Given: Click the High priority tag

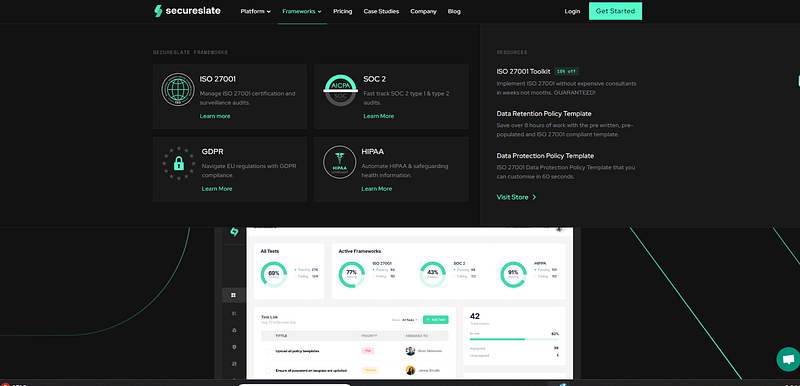Looking at the screenshot, I should [368, 351].
